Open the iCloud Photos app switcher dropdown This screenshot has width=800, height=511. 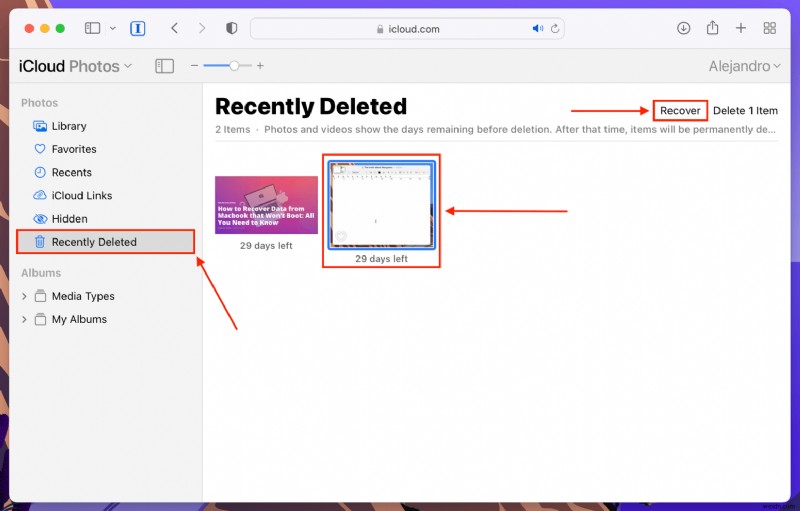click(x=75, y=66)
